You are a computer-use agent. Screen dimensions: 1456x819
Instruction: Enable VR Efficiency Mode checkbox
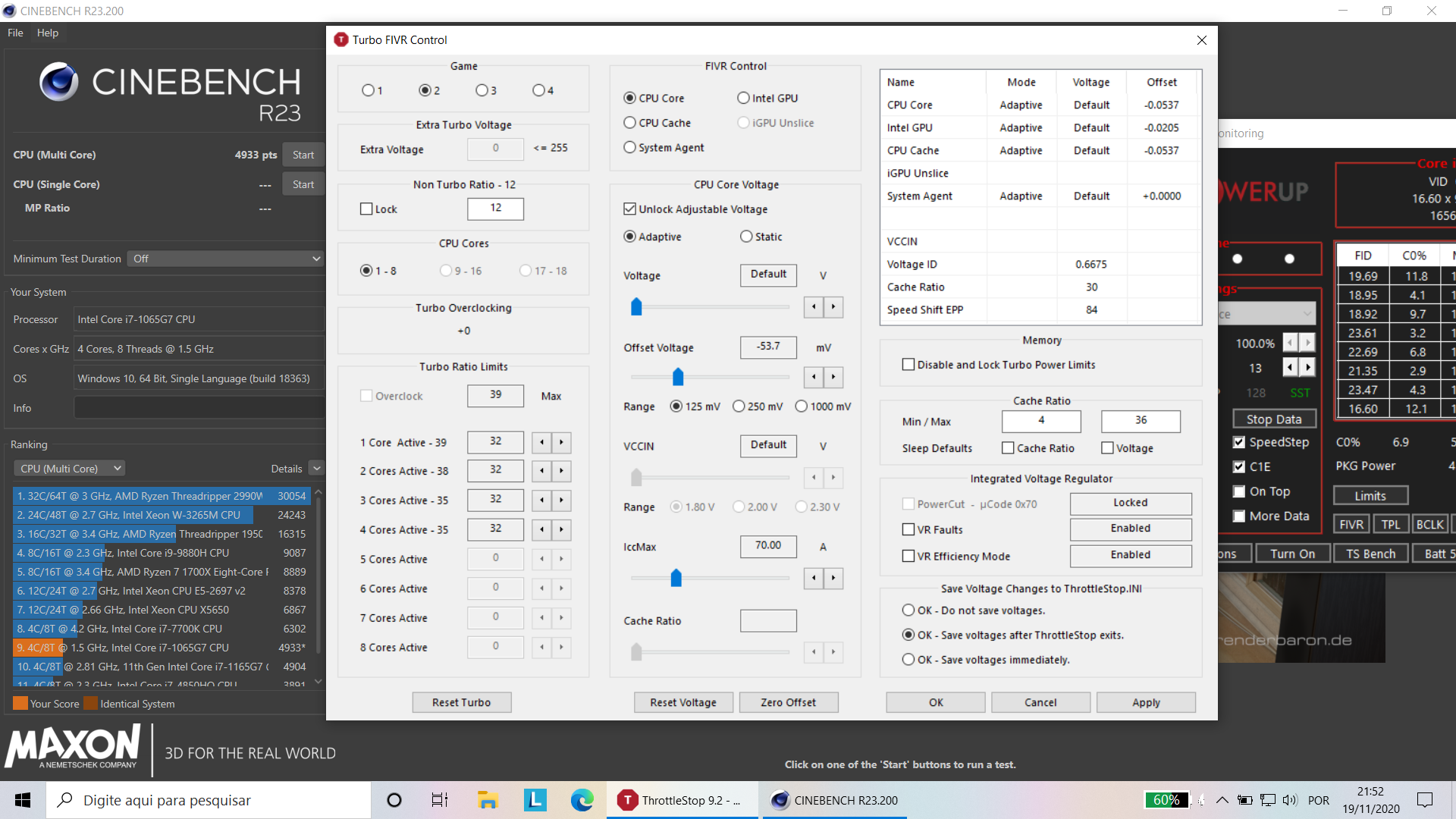(956, 556)
